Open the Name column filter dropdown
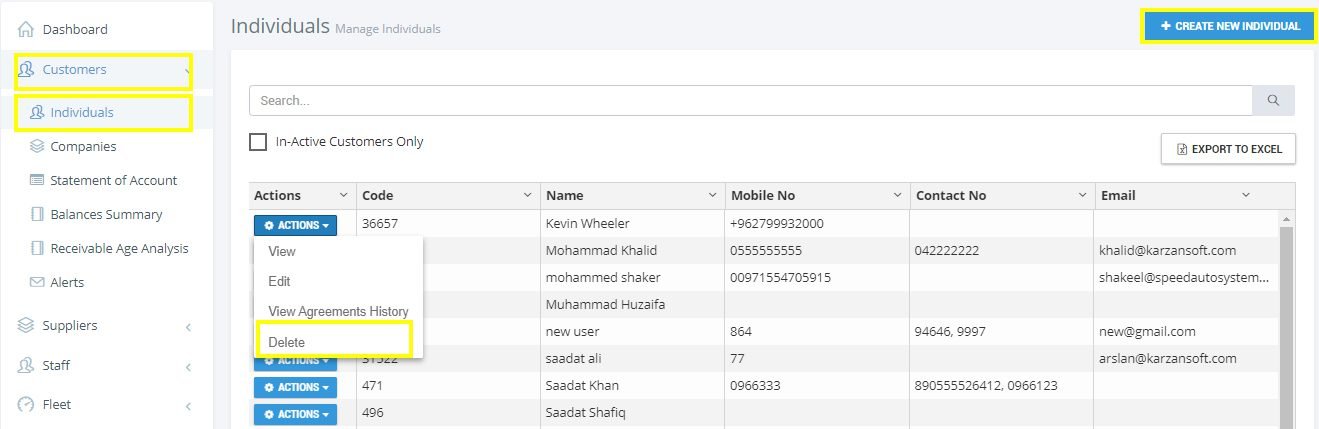This screenshot has height=429, width=1319. pyautogui.click(x=713, y=195)
